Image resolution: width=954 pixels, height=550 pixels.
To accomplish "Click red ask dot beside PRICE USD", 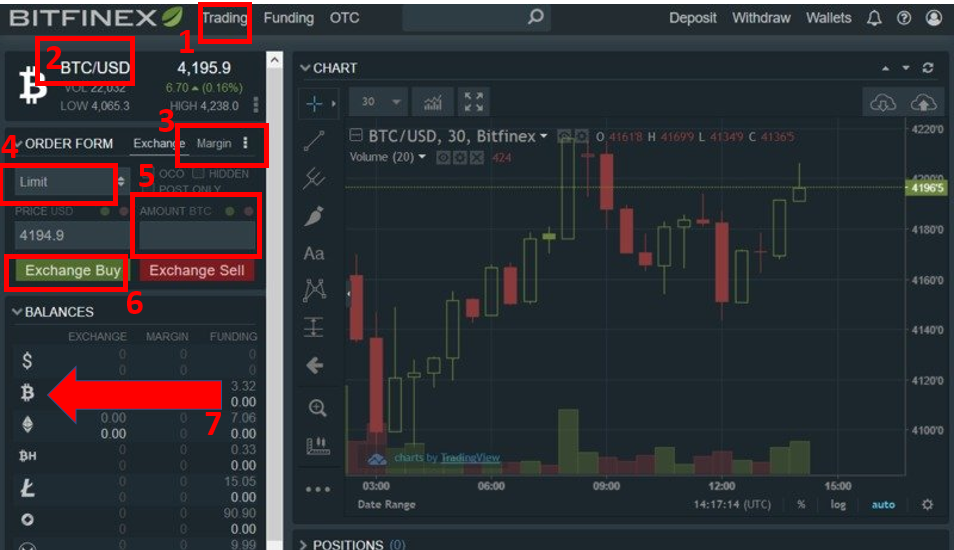I will tap(124, 211).
